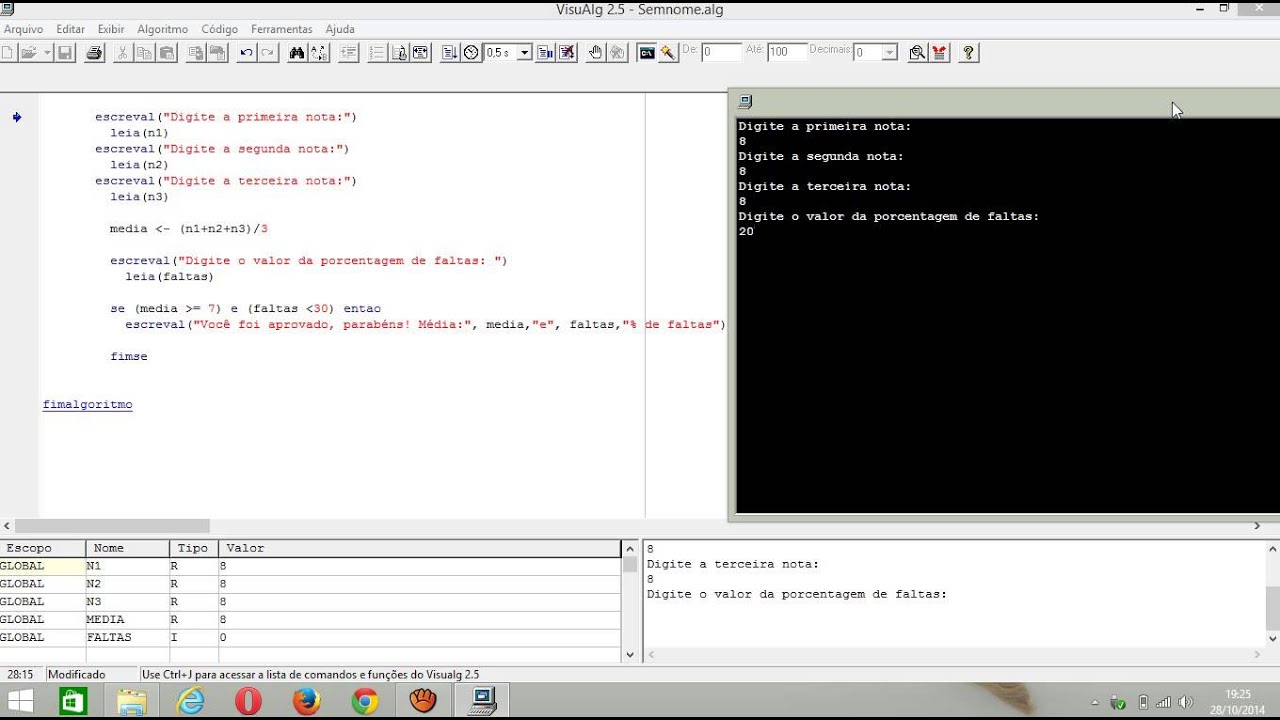The image size is (1280, 720).
Task: Click the Tipo column header
Action: (194, 548)
